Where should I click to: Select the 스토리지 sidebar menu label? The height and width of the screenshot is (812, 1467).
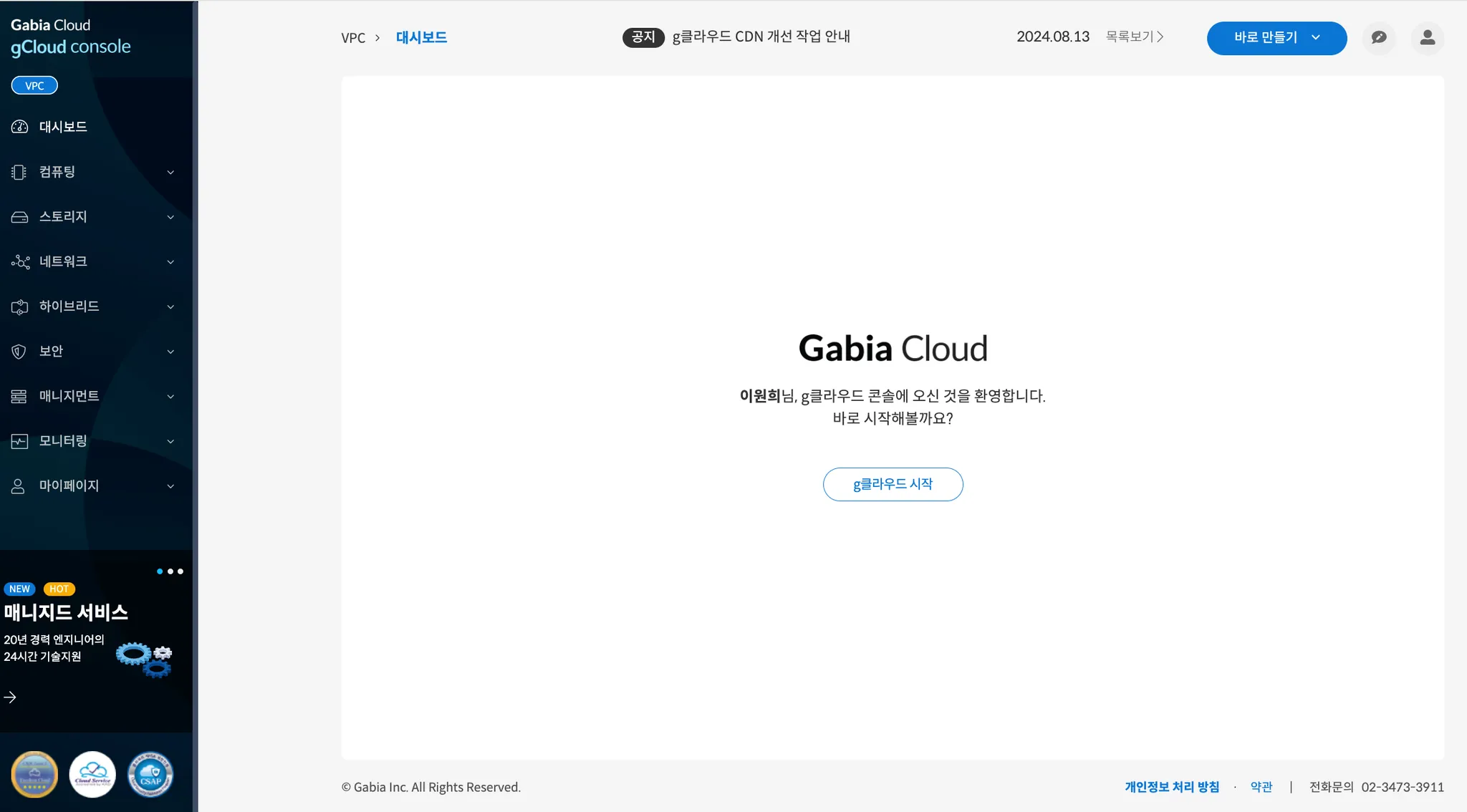point(63,216)
